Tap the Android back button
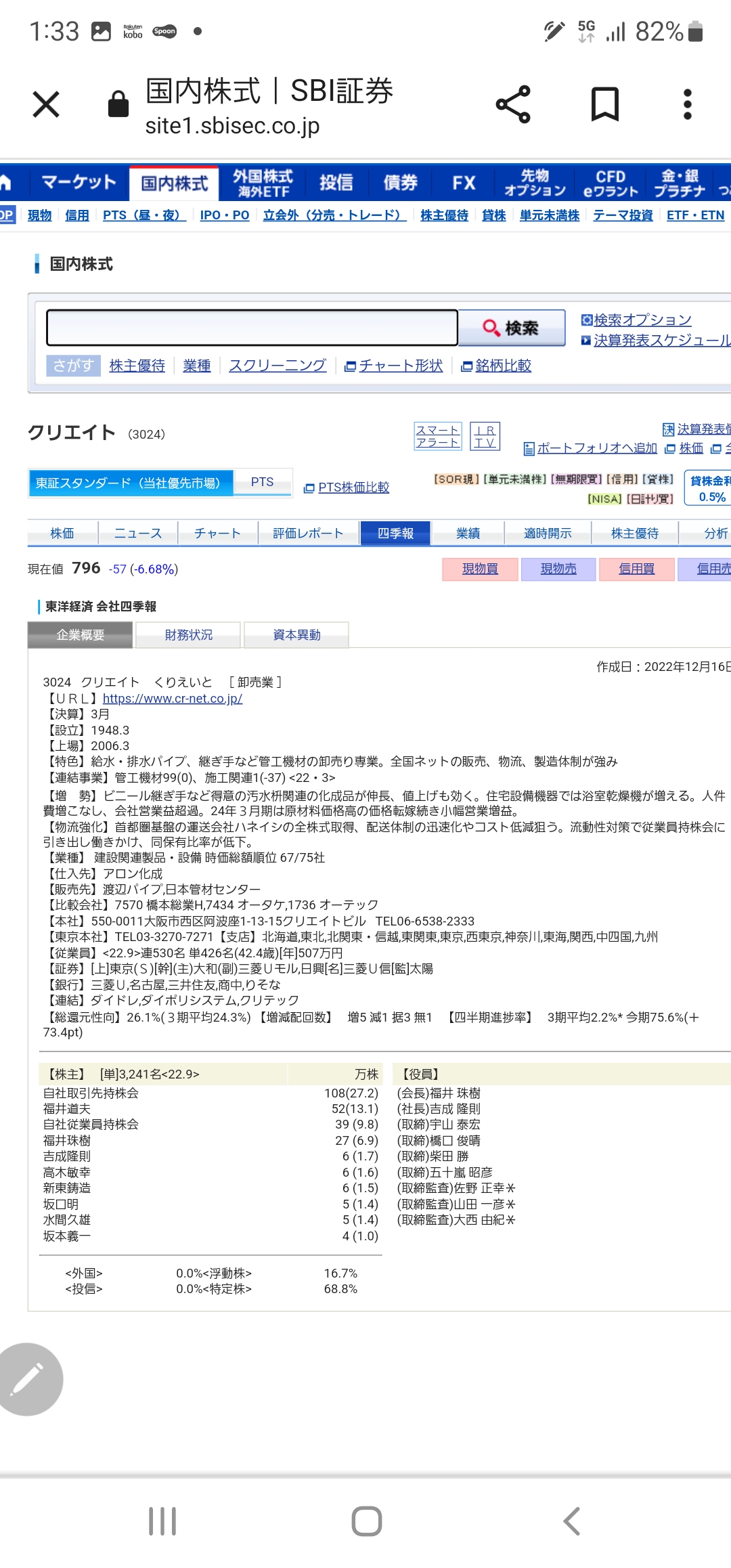 click(x=571, y=1521)
